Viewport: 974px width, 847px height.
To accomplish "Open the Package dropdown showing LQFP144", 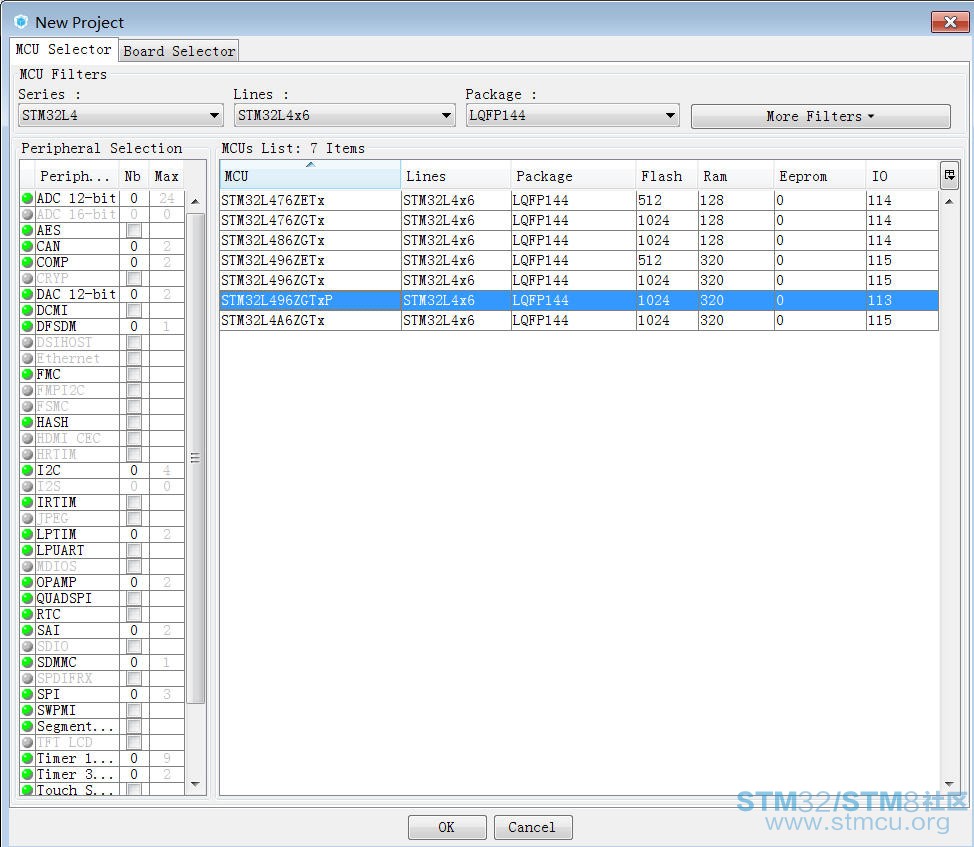I will 573,116.
